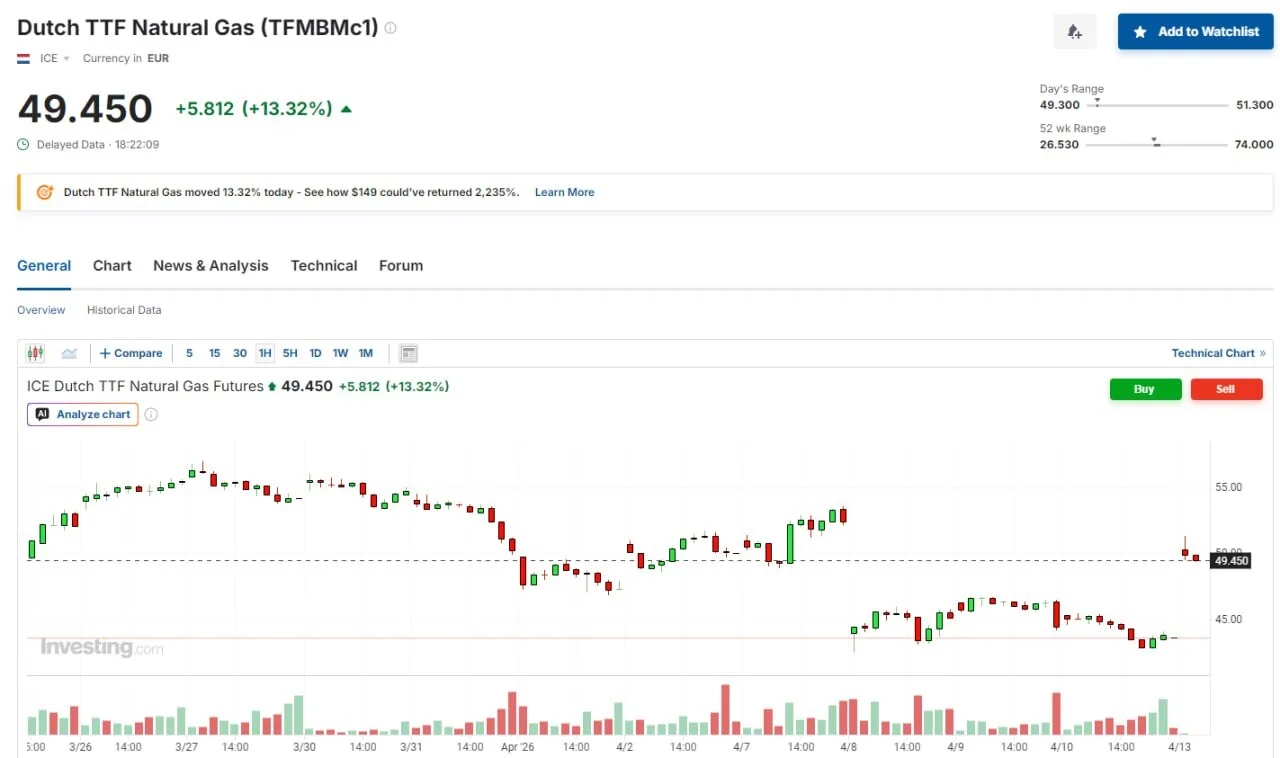
Task: Select the 1M chart interval
Action: tap(366, 353)
